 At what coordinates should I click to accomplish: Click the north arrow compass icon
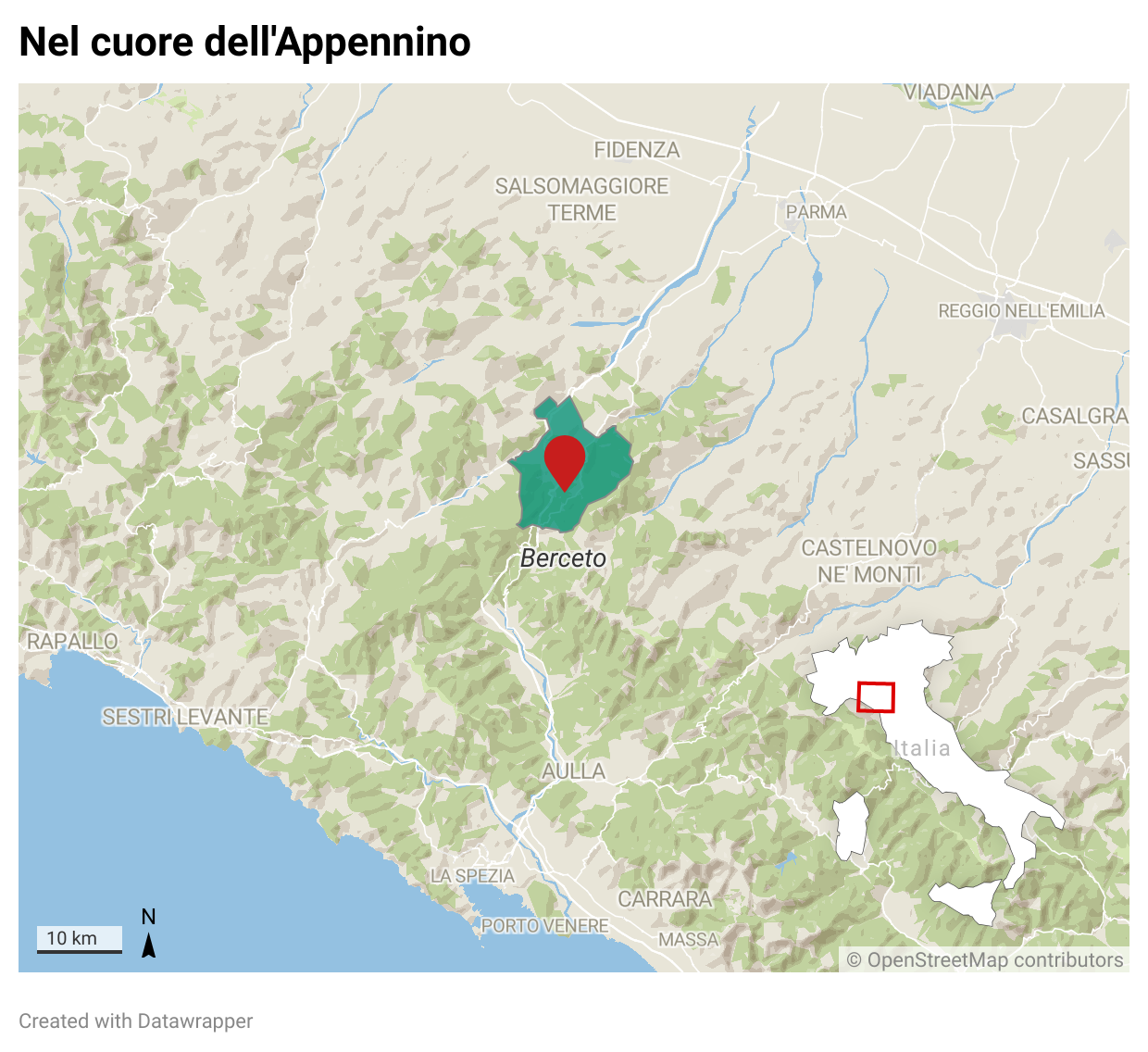(x=148, y=933)
